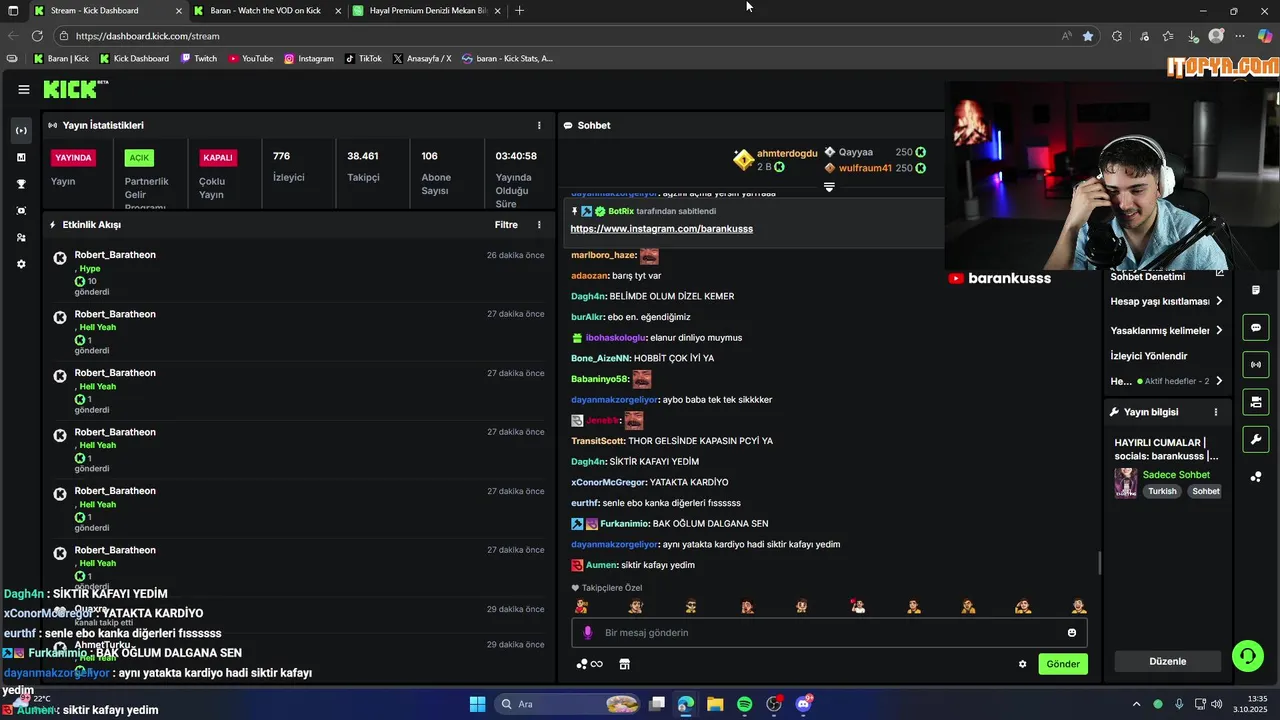Open the emoji picker in chat input
The image size is (1280, 720).
pos(1072,633)
